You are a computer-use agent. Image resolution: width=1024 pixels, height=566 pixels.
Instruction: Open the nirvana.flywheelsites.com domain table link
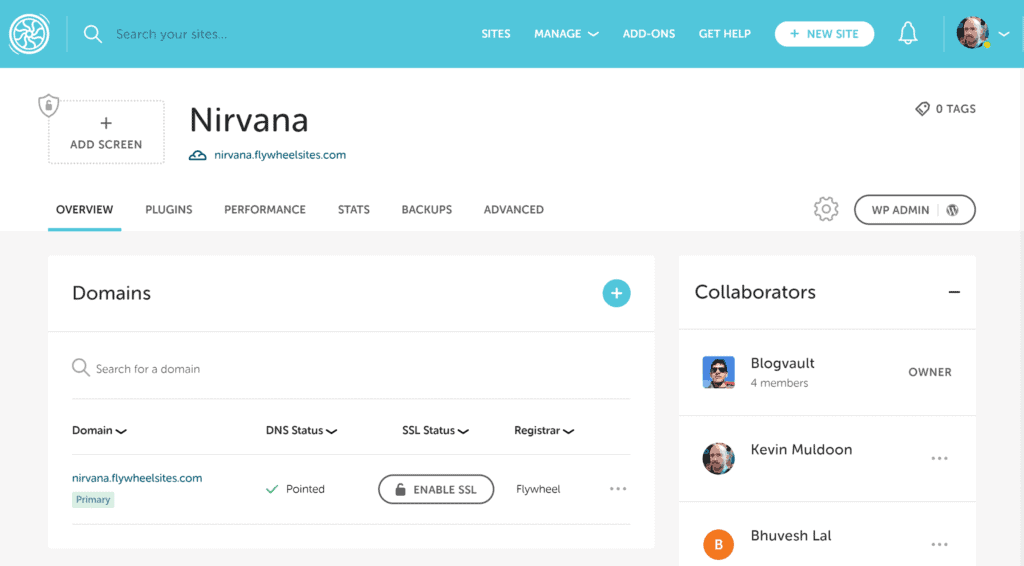tap(137, 478)
